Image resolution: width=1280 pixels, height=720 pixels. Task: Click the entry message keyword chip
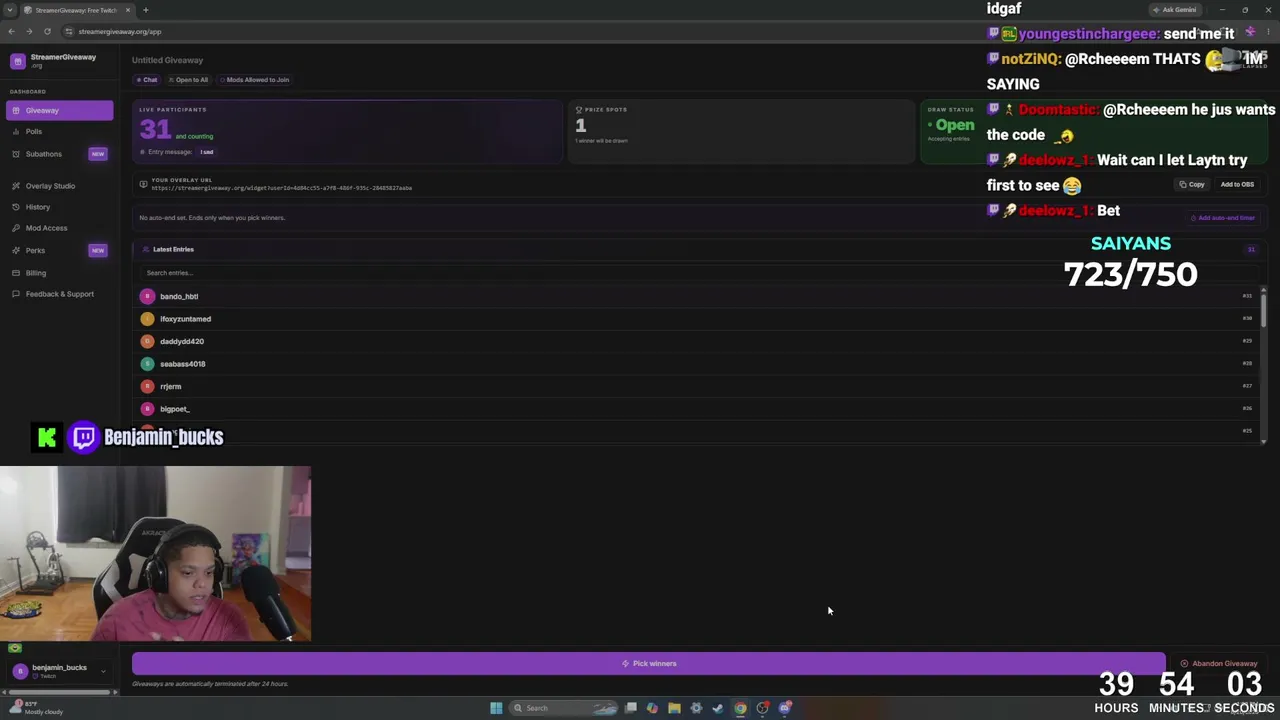point(207,152)
